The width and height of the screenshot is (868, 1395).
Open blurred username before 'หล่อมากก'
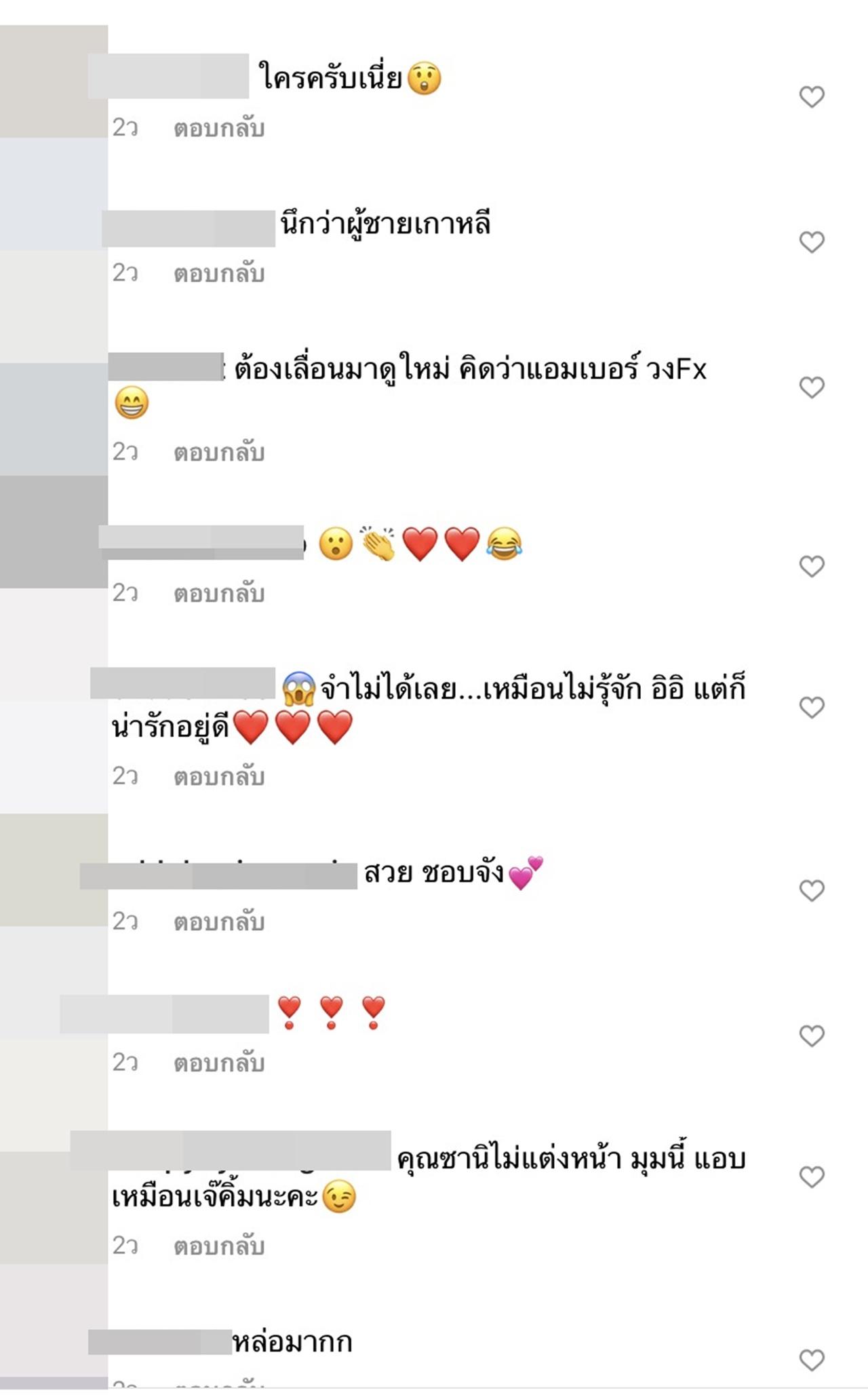[160, 1342]
